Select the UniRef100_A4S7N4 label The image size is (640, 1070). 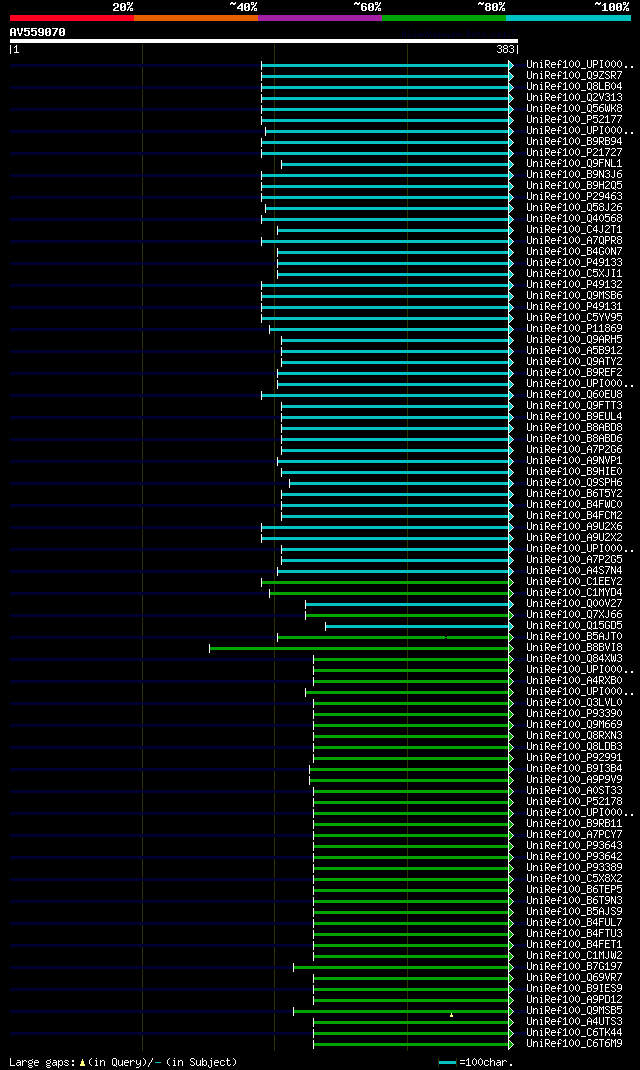(x=574, y=571)
